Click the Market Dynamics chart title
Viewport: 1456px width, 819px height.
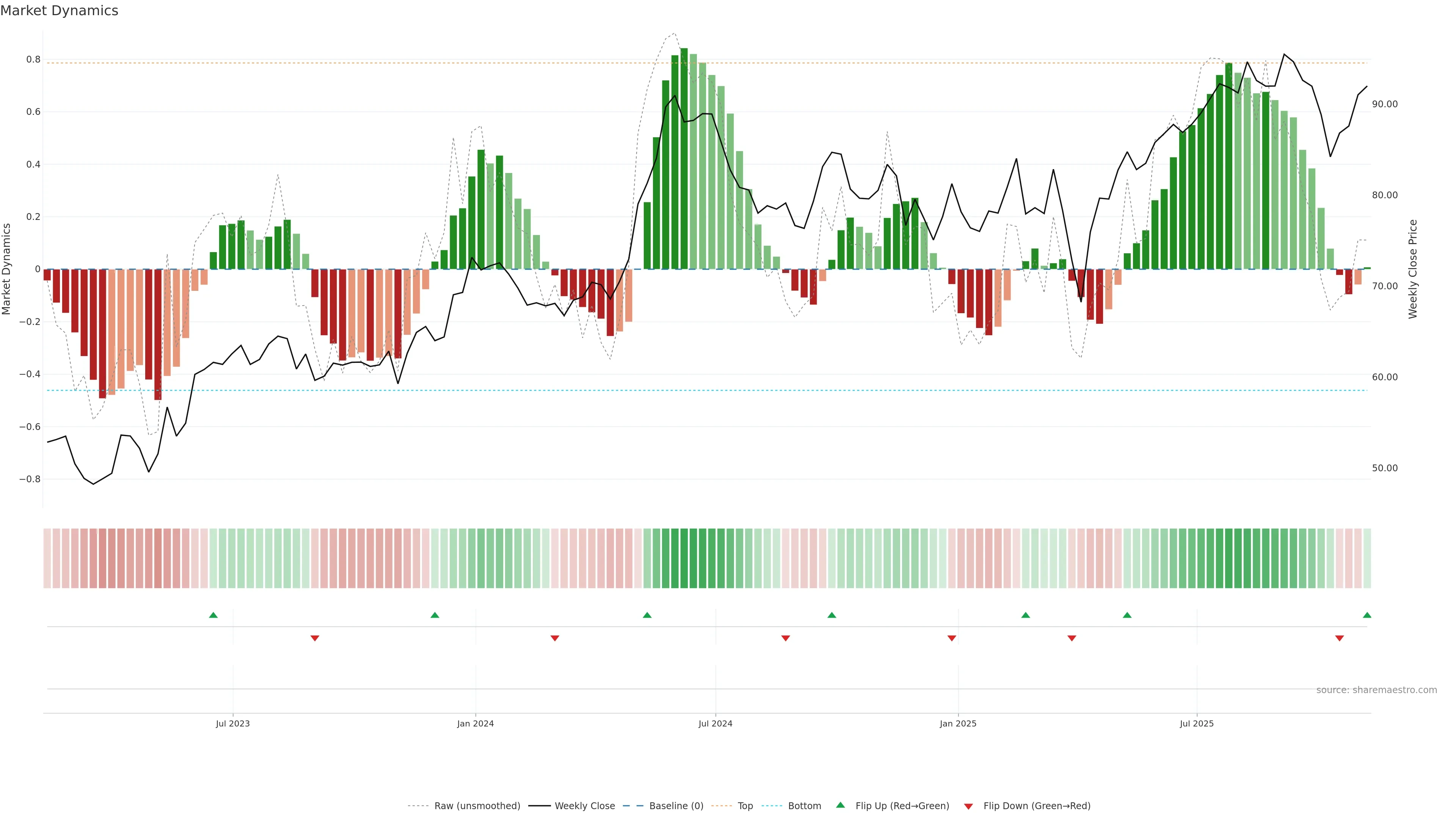click(x=60, y=11)
